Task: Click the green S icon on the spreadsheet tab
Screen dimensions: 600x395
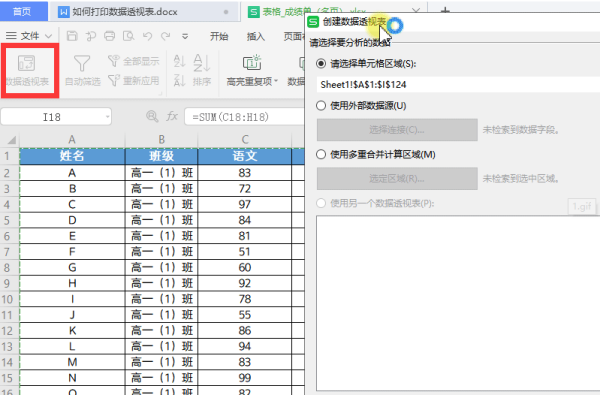Action: [x=253, y=12]
